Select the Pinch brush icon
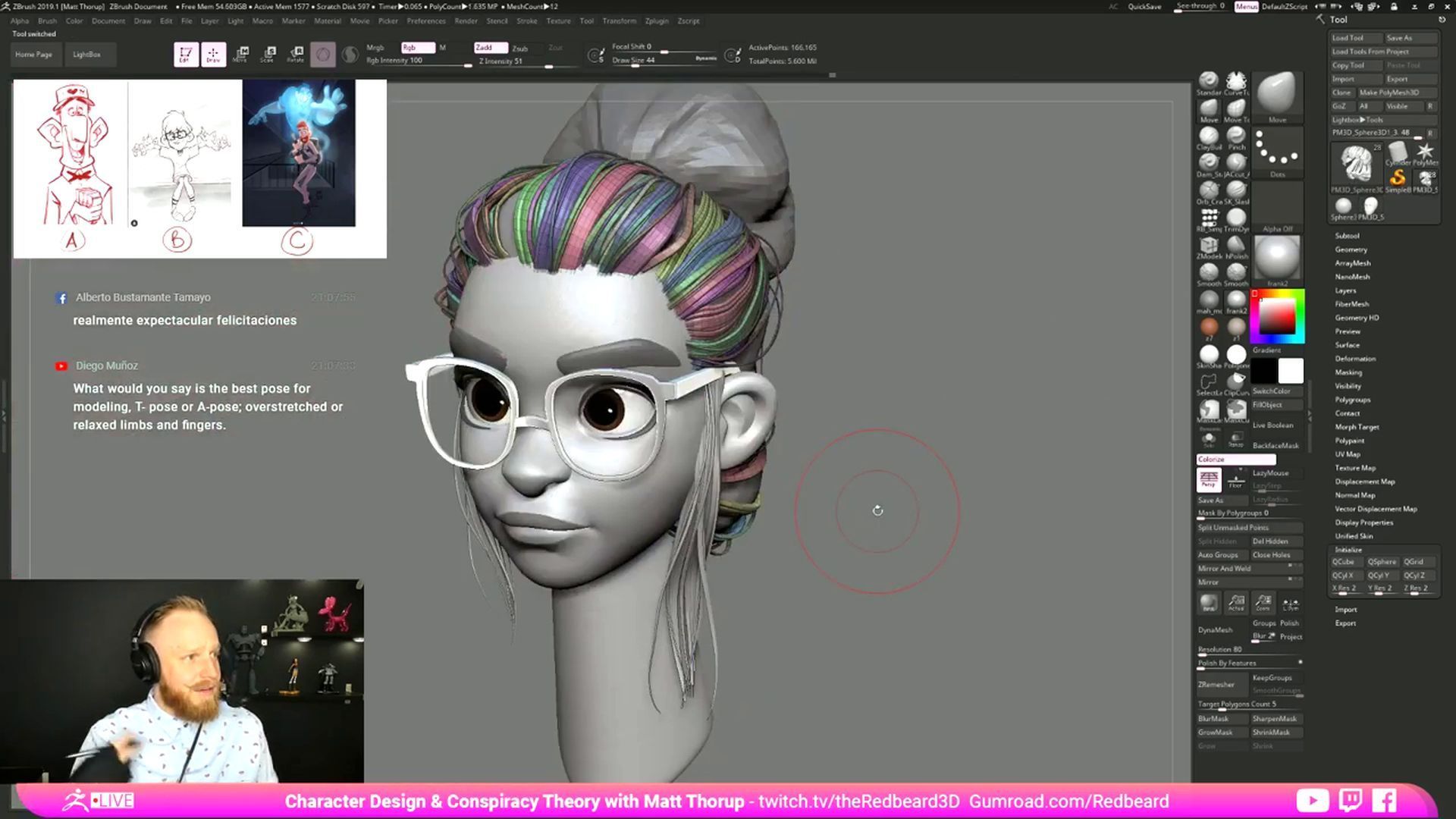Viewport: 1456px width, 819px height. 1236,136
